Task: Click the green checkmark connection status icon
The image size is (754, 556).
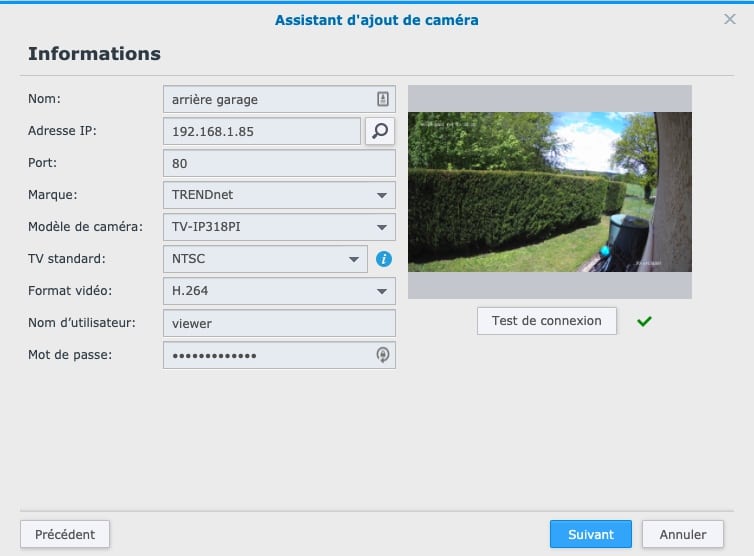Action: tap(644, 321)
